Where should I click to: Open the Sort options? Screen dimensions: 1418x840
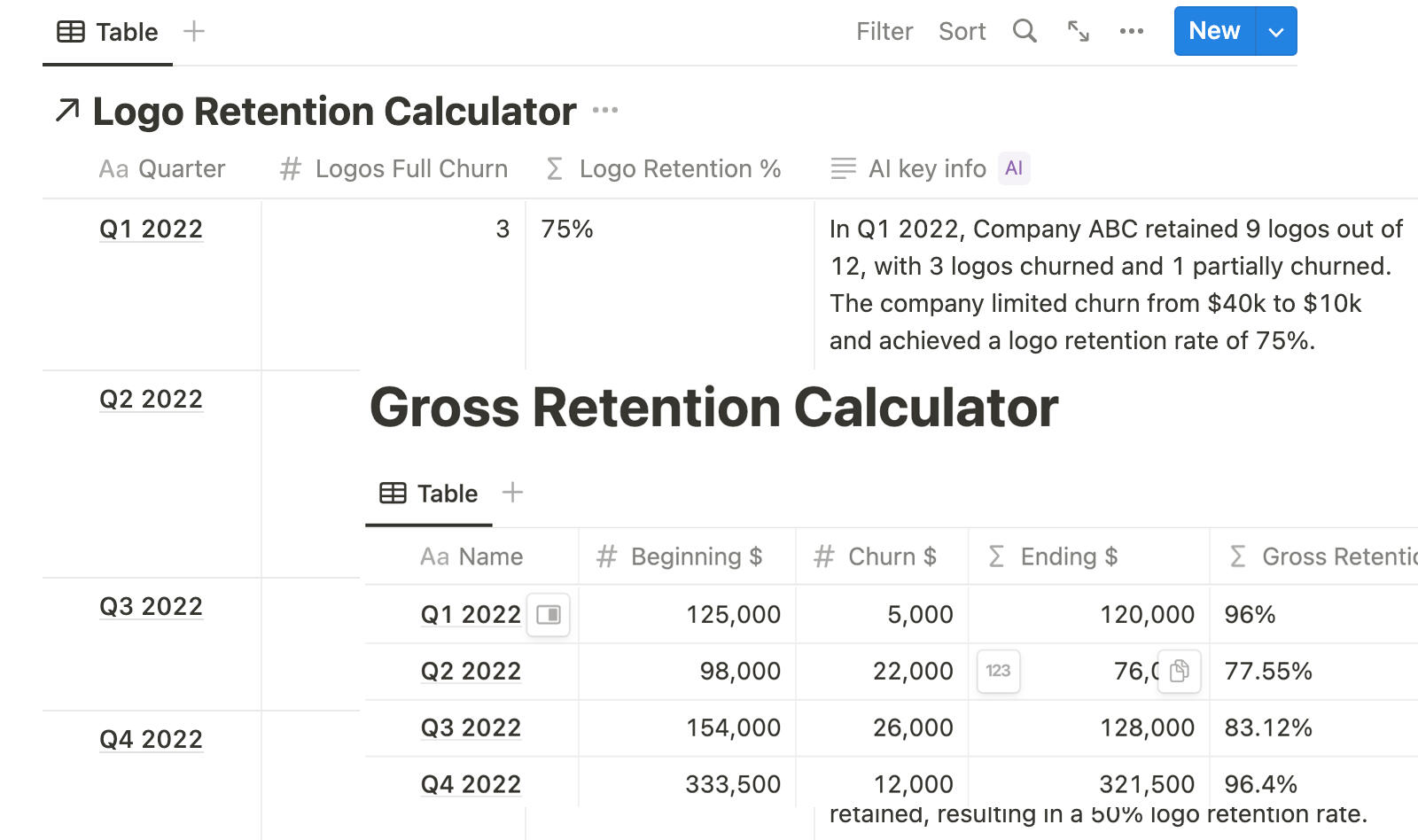pos(962,32)
